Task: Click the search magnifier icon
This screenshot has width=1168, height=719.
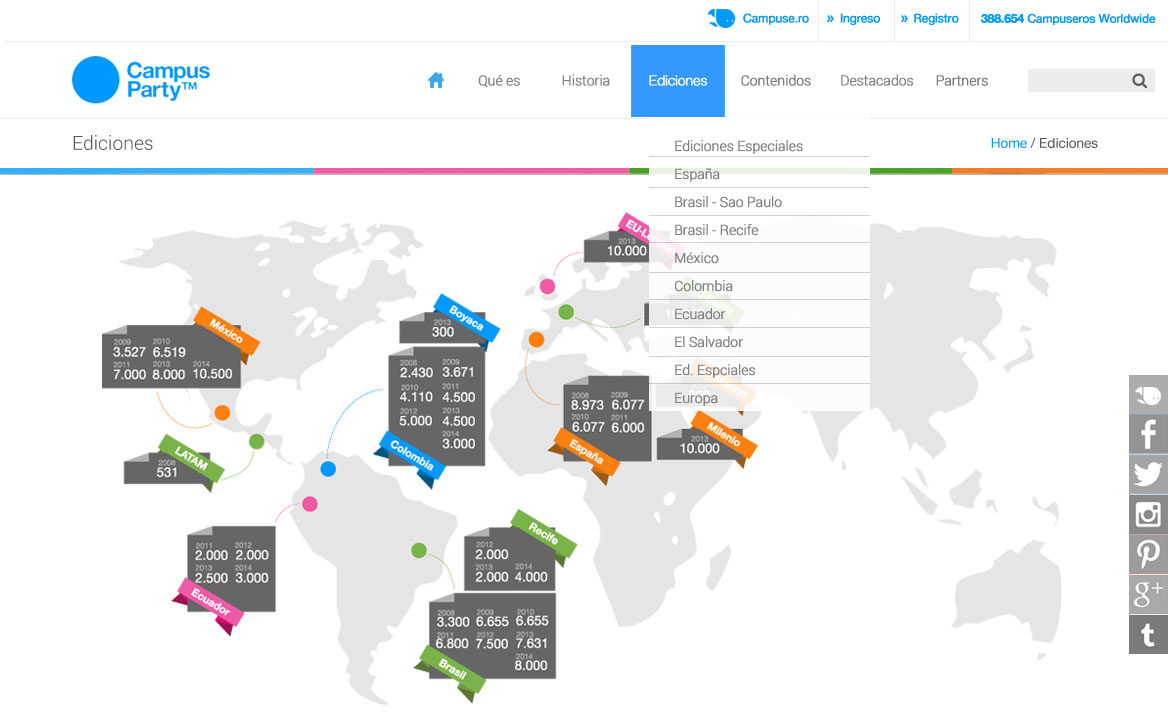Action: pos(1139,80)
